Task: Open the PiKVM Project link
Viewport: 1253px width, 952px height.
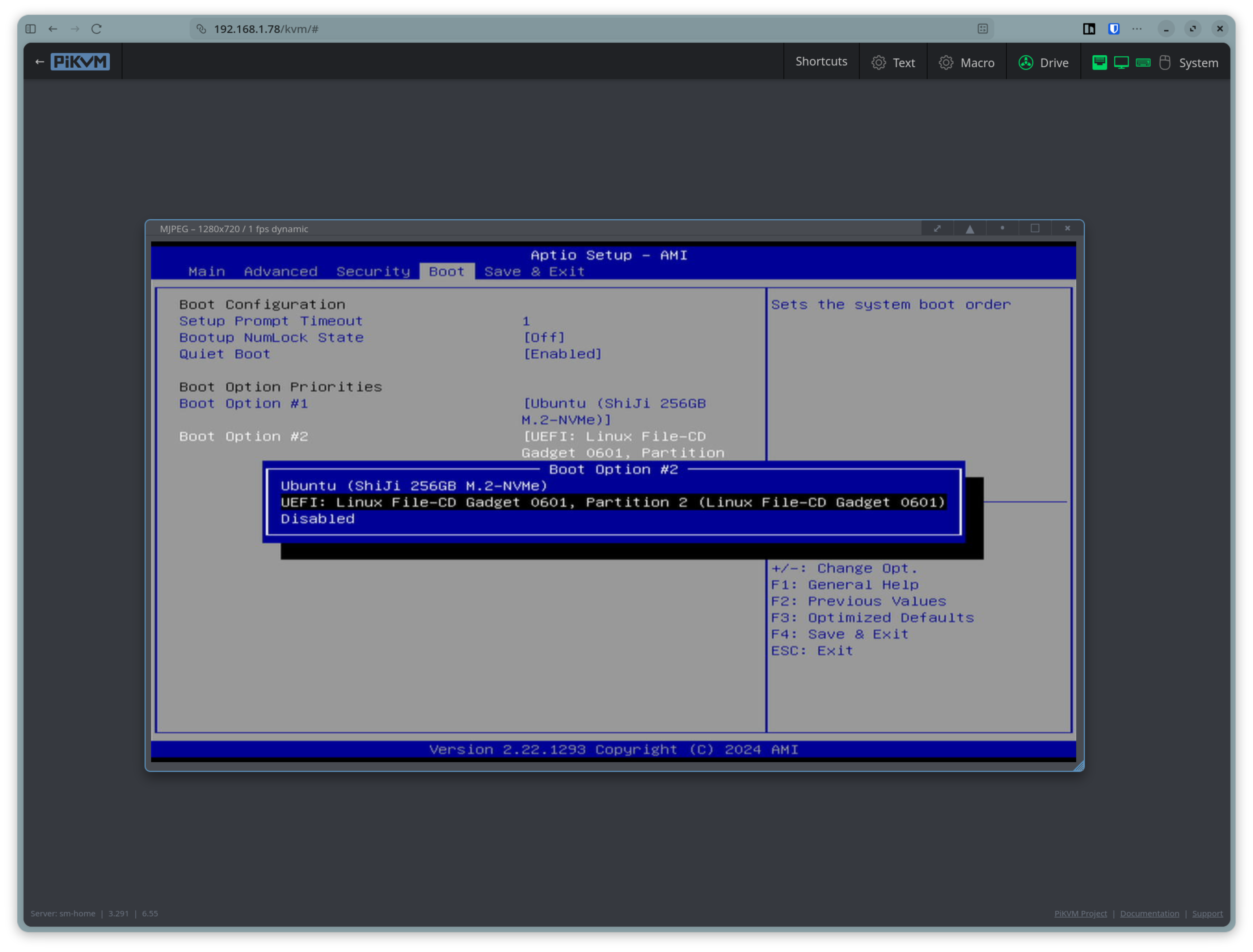Action: click(x=1080, y=914)
